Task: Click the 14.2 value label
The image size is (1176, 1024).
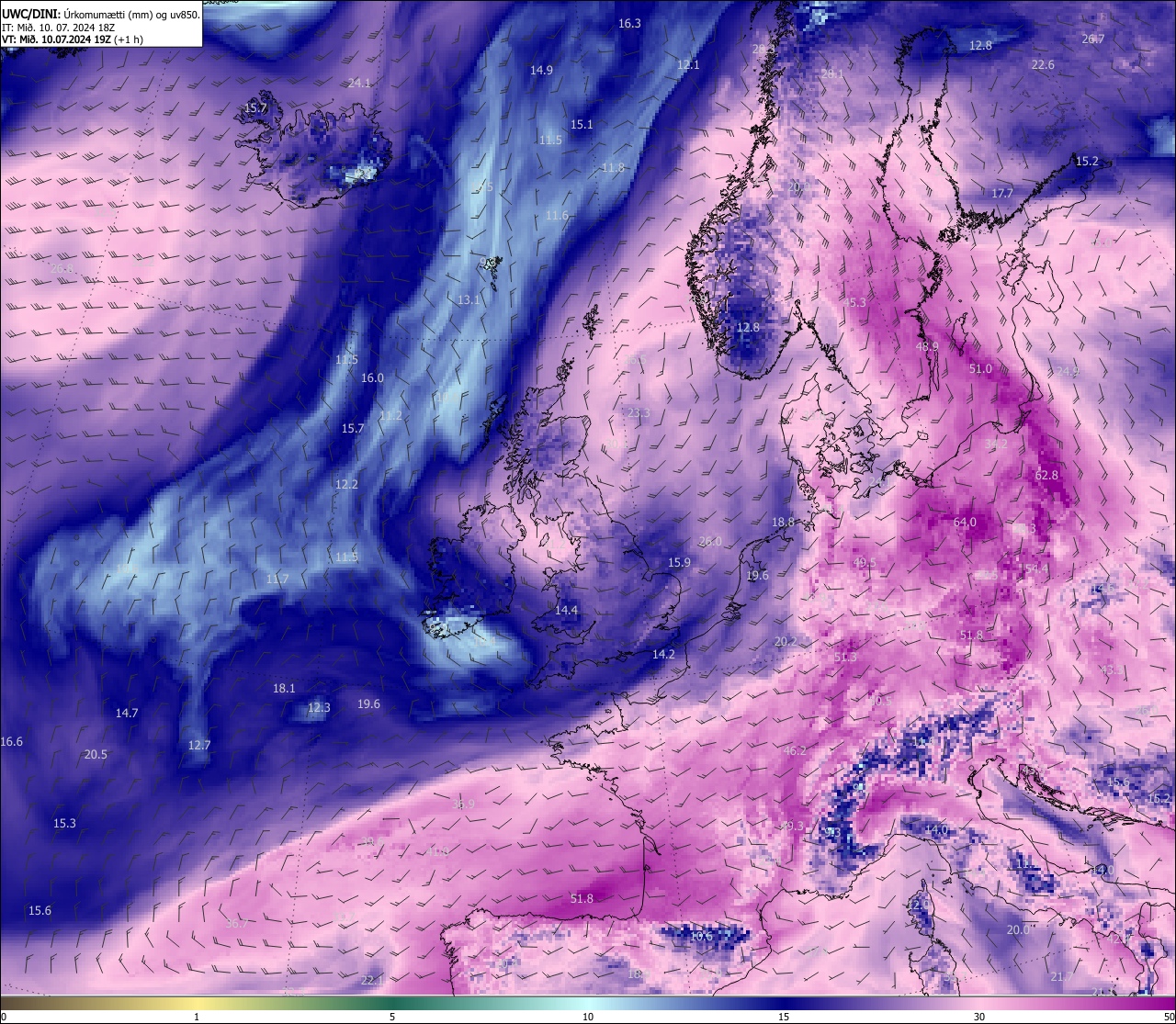Action: pyautogui.click(x=663, y=655)
